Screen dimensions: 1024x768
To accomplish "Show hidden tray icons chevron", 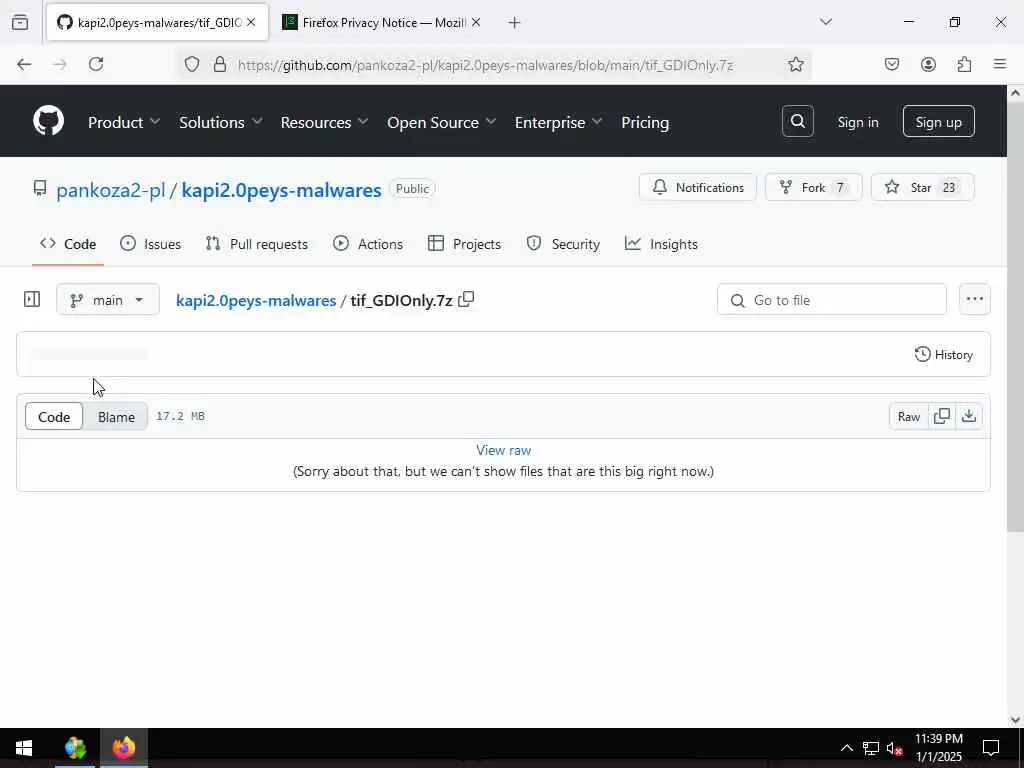I will tap(846, 748).
